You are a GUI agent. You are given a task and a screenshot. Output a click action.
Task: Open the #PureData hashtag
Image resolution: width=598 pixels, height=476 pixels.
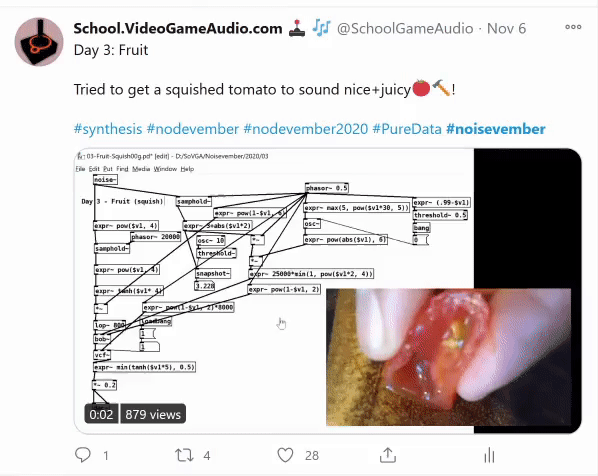(407, 129)
